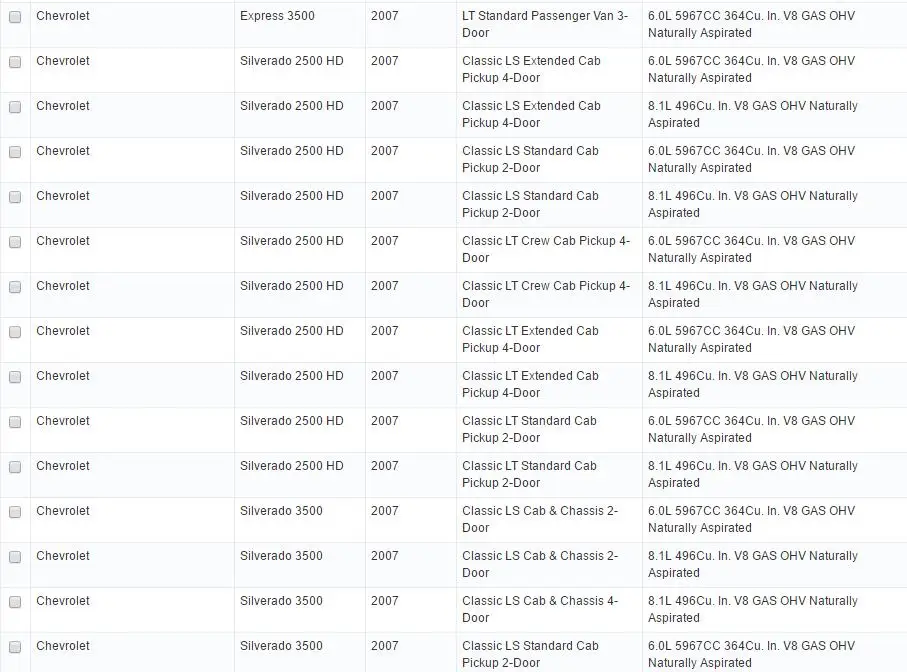Screen dimensions: 907x672
Task: Toggle checkbox for Cab & Chassis 2-Door 8.1L row
Action: (15, 557)
